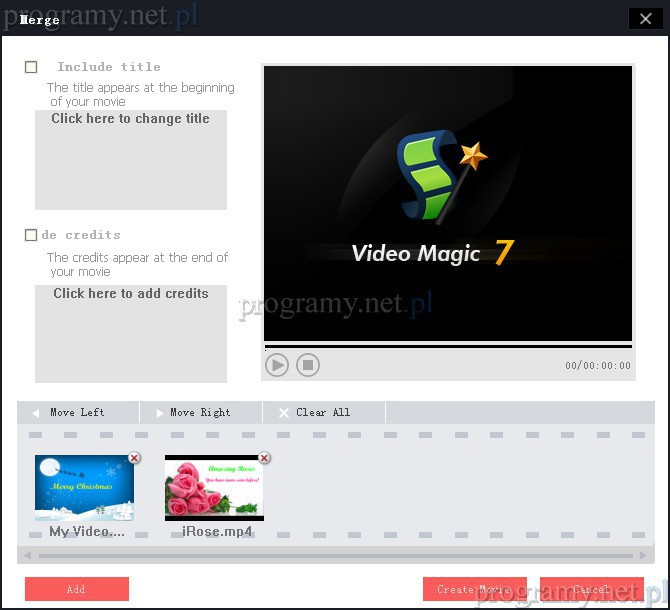Select the Merry Christmas video thumbnail
This screenshot has height=610, width=670.
(84, 488)
